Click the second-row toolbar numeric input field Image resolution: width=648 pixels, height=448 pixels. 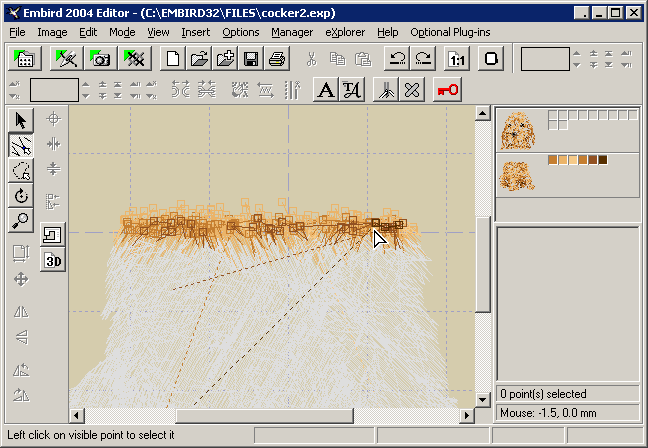(54, 90)
